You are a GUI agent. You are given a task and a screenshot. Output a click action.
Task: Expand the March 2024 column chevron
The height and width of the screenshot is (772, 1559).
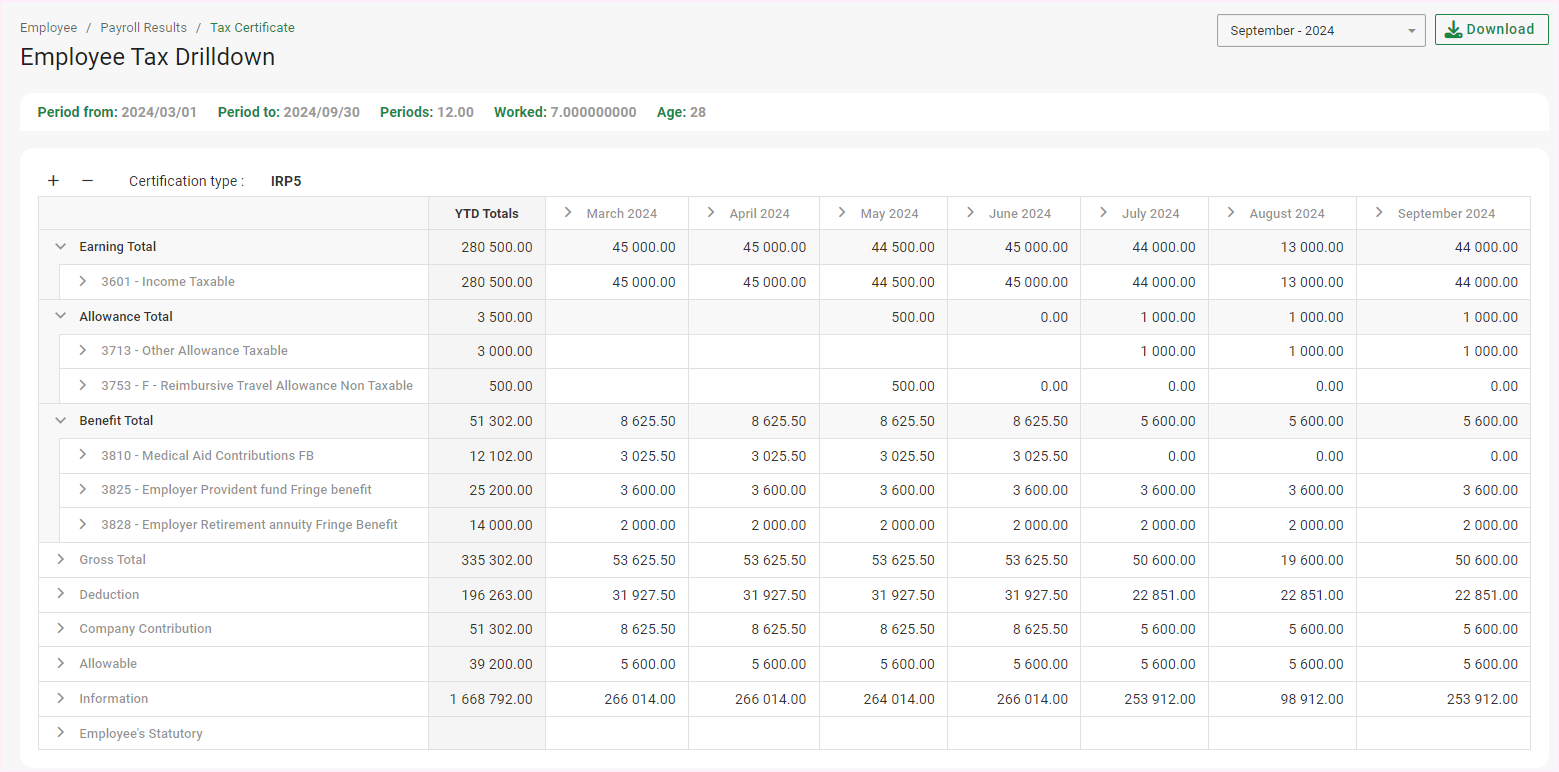coord(568,213)
